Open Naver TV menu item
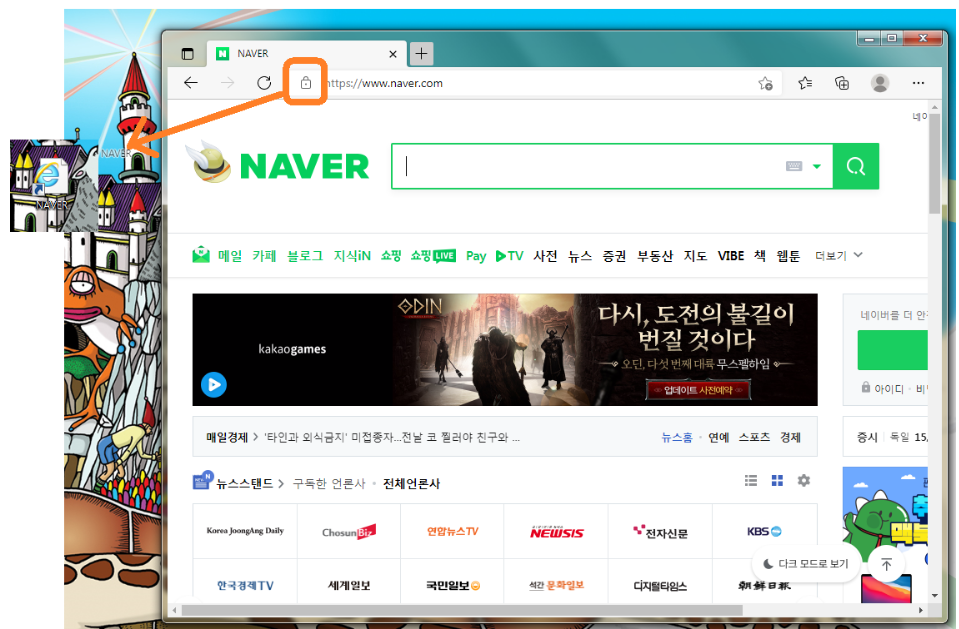 (x=509, y=256)
